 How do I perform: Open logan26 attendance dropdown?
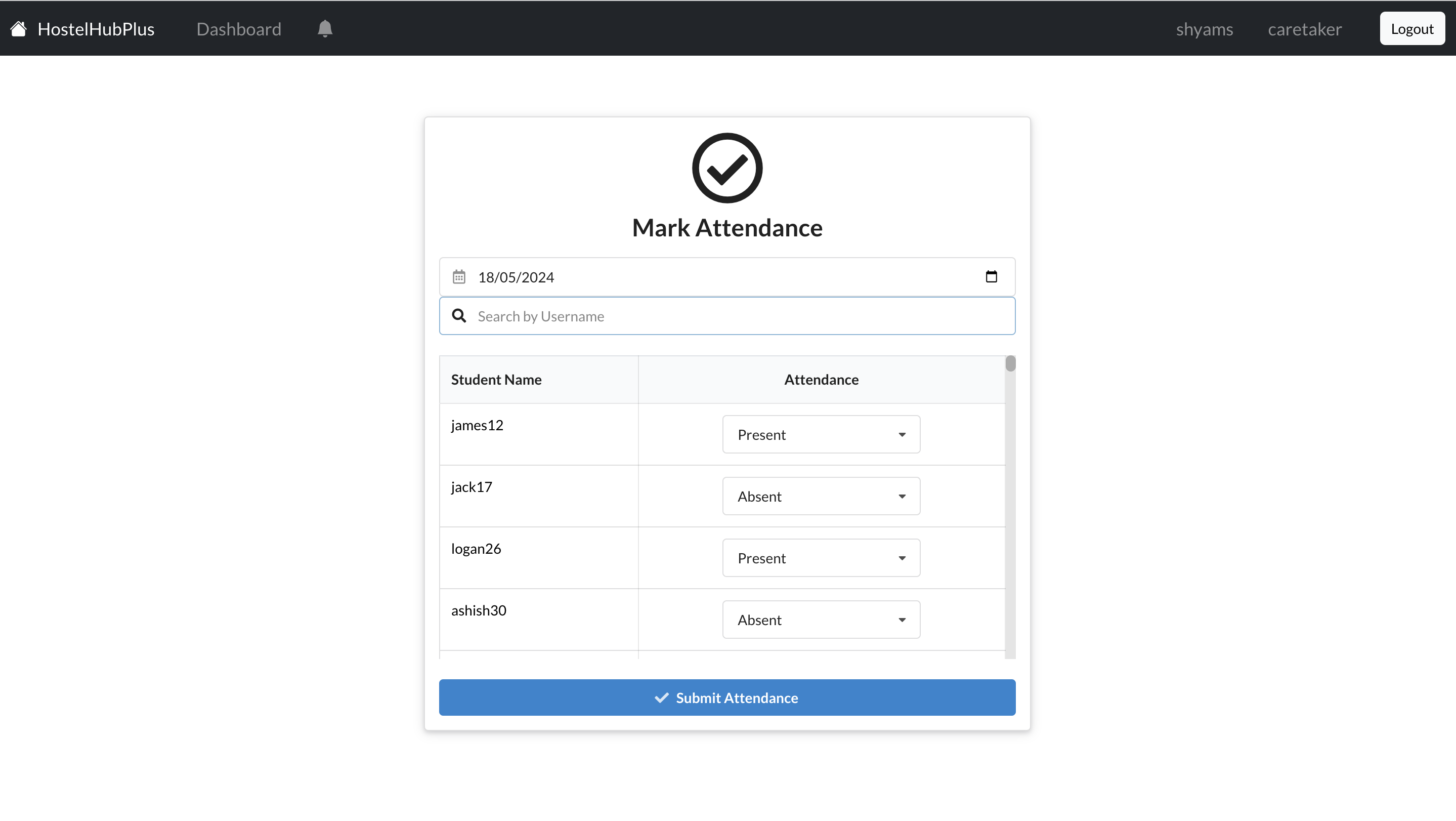point(821,557)
